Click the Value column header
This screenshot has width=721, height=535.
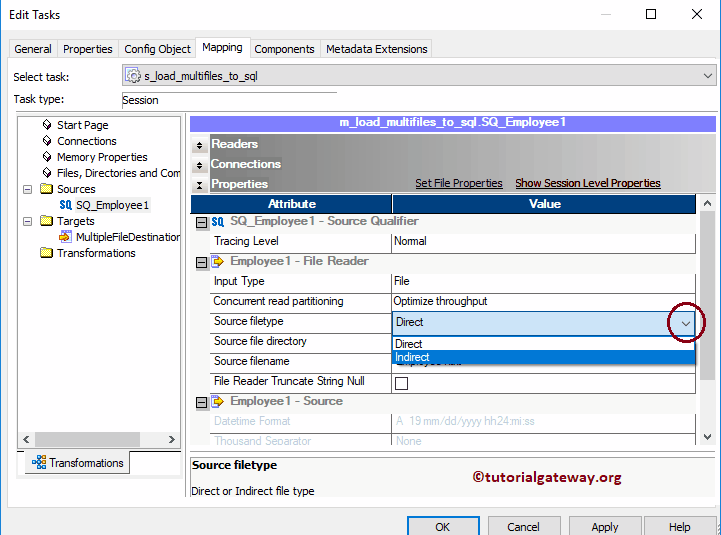(x=544, y=204)
